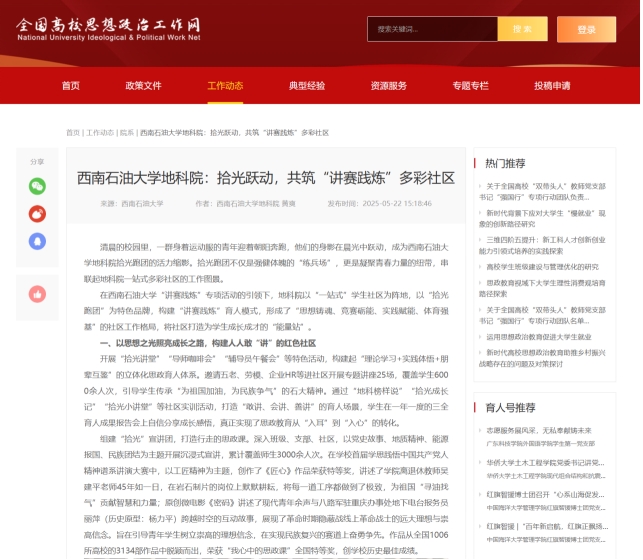Click the site logo in the header

tap(108, 29)
